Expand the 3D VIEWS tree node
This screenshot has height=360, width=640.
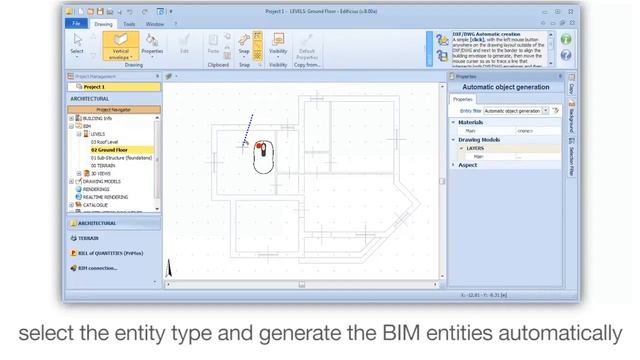pyautogui.click(x=79, y=173)
